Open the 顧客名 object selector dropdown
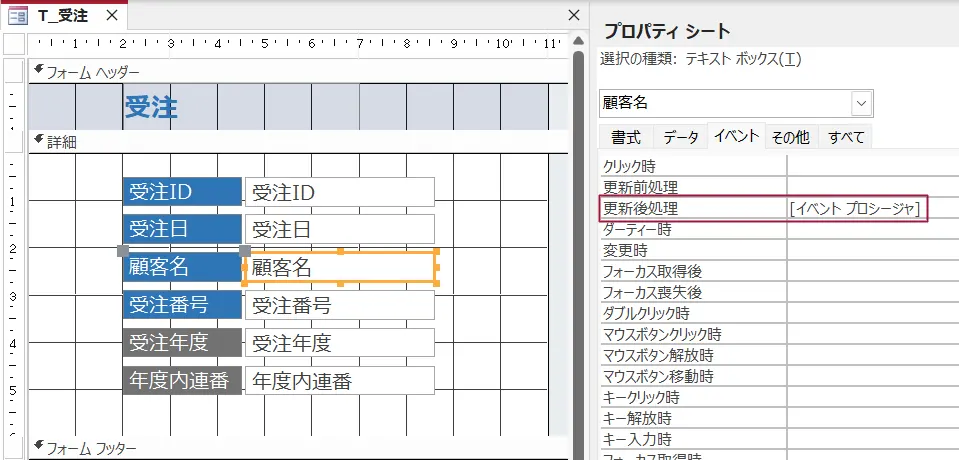 861,103
